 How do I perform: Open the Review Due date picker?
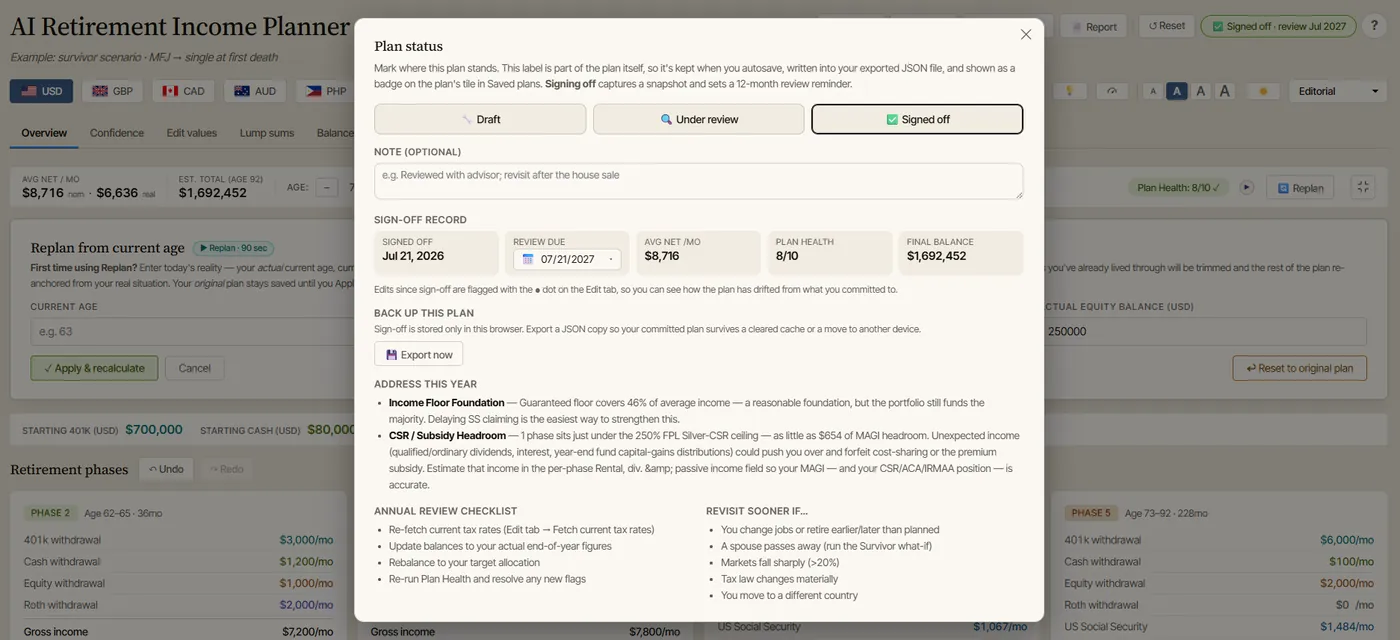pos(567,259)
